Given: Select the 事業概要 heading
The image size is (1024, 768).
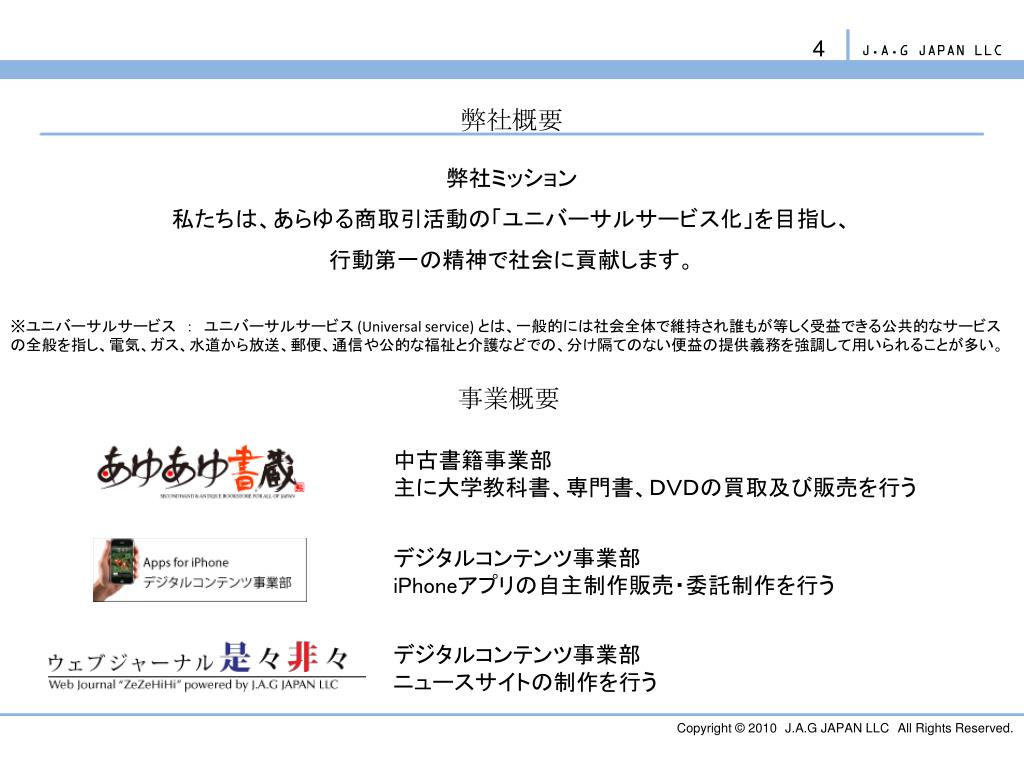Looking at the screenshot, I should click(509, 398).
